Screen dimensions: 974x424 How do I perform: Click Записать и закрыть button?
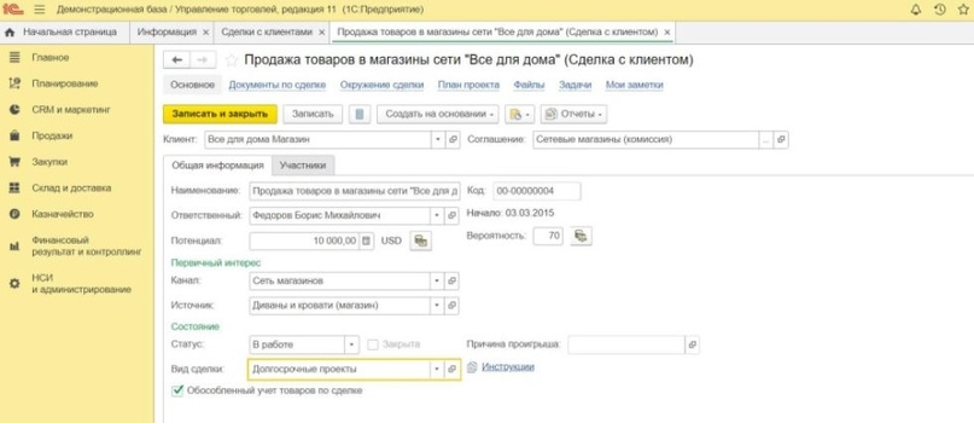pyautogui.click(x=220, y=114)
